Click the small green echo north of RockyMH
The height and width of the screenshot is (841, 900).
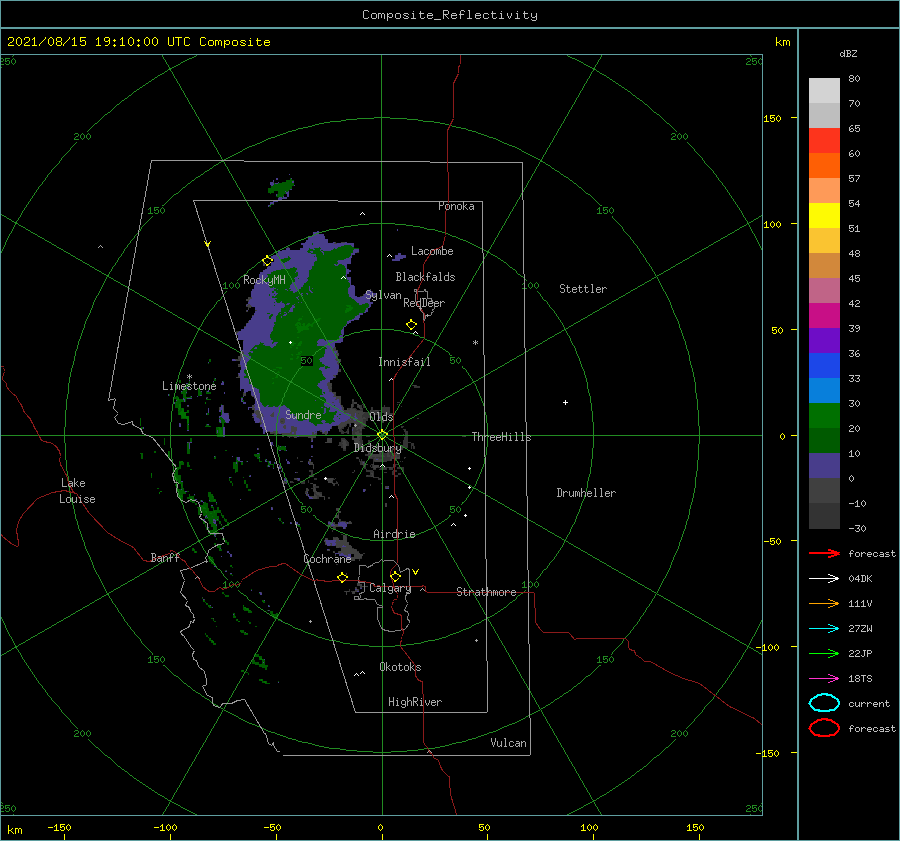click(281, 187)
